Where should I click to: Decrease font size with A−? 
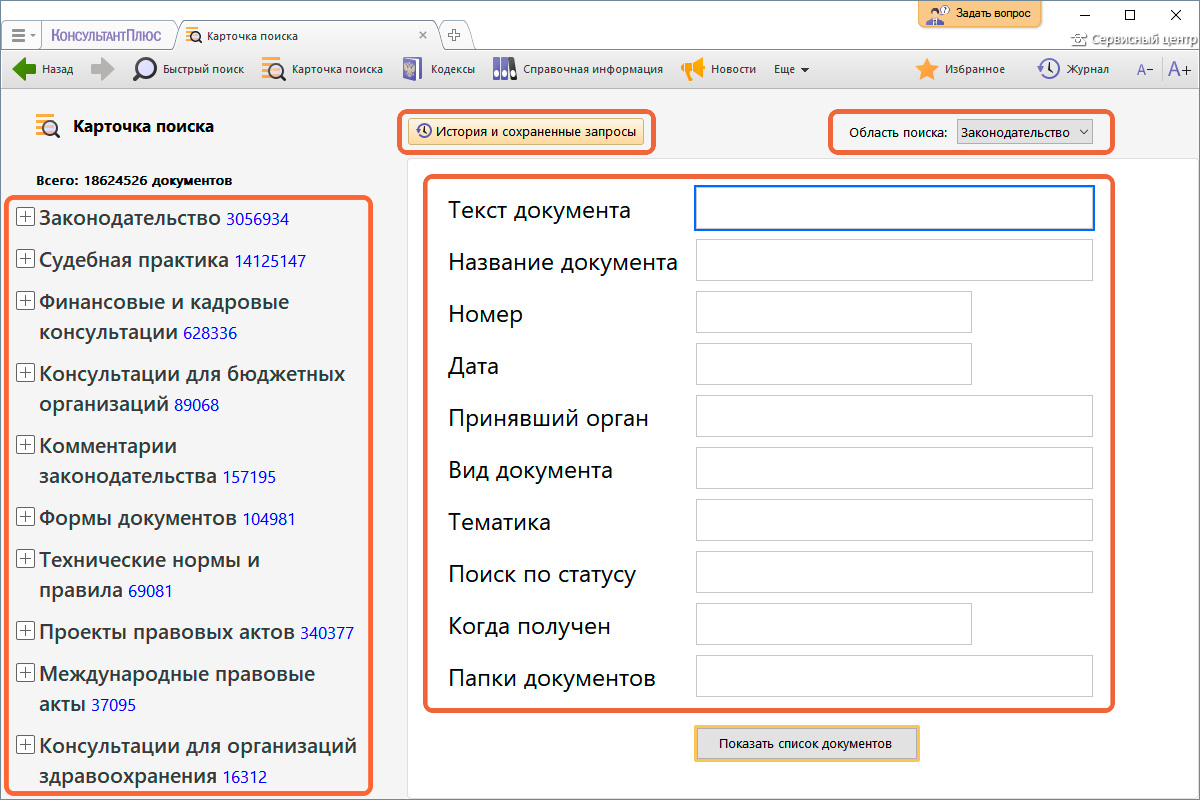coord(1145,69)
